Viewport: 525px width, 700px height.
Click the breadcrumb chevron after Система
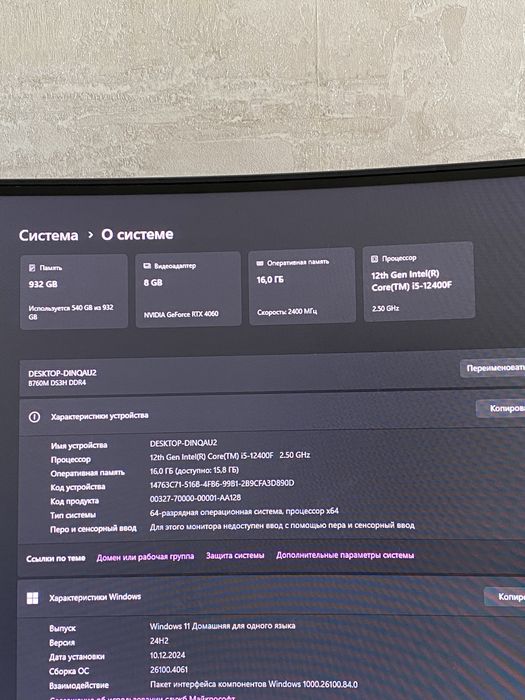pyautogui.click(x=90, y=234)
